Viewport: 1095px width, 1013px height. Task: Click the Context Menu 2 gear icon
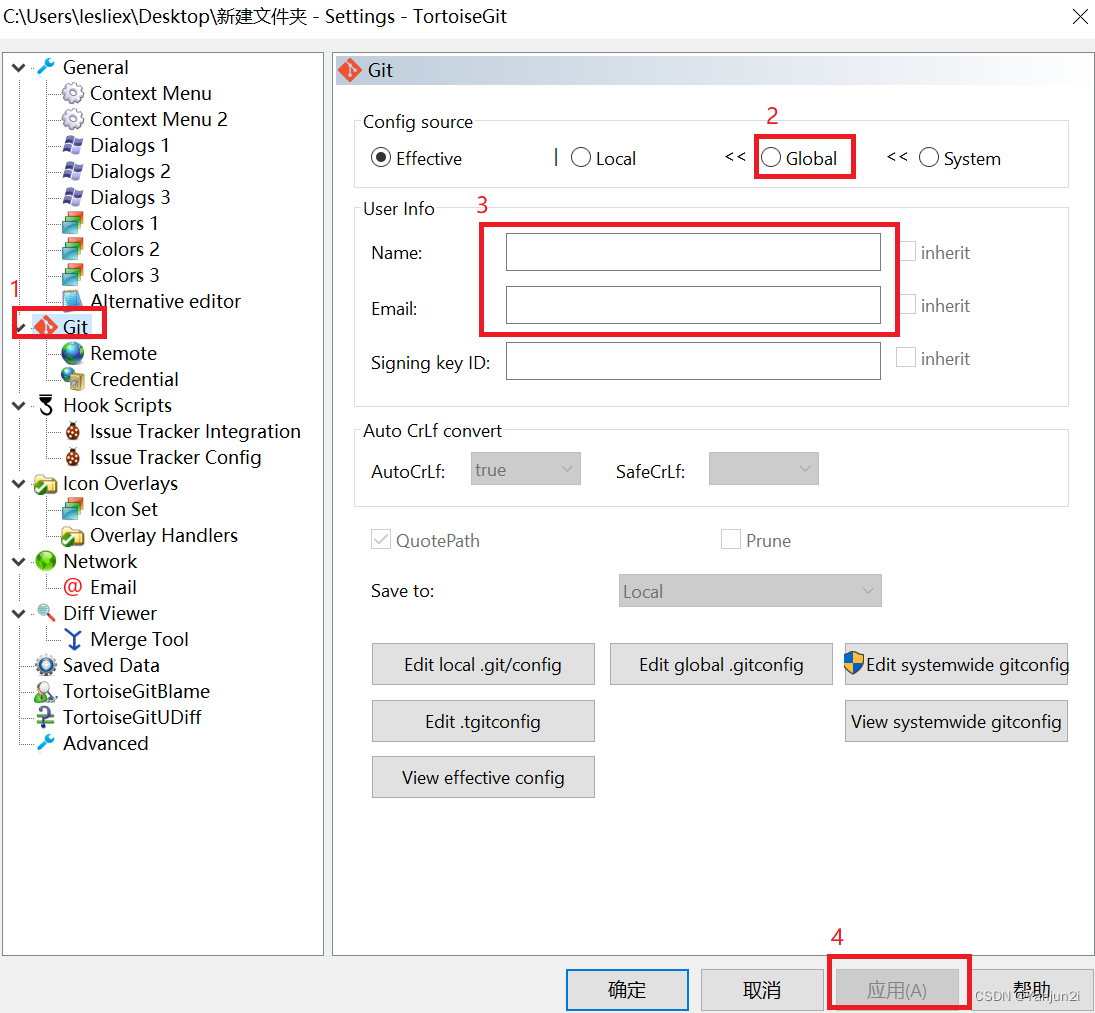tap(73, 119)
